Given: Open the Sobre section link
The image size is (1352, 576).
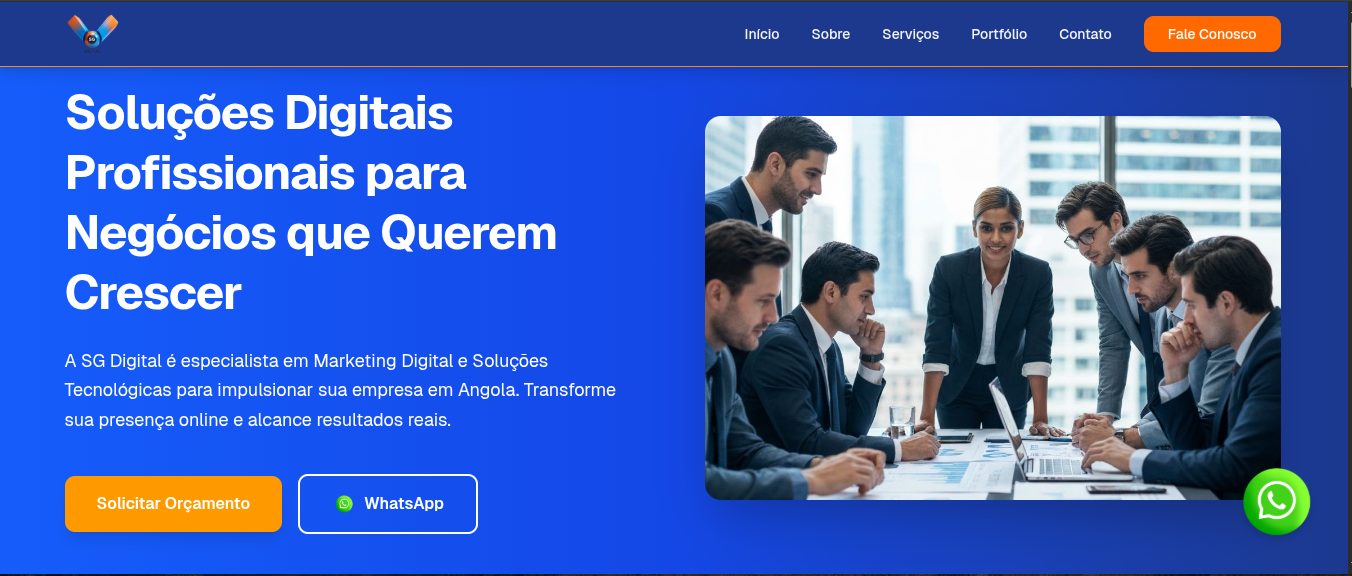Looking at the screenshot, I should [831, 34].
